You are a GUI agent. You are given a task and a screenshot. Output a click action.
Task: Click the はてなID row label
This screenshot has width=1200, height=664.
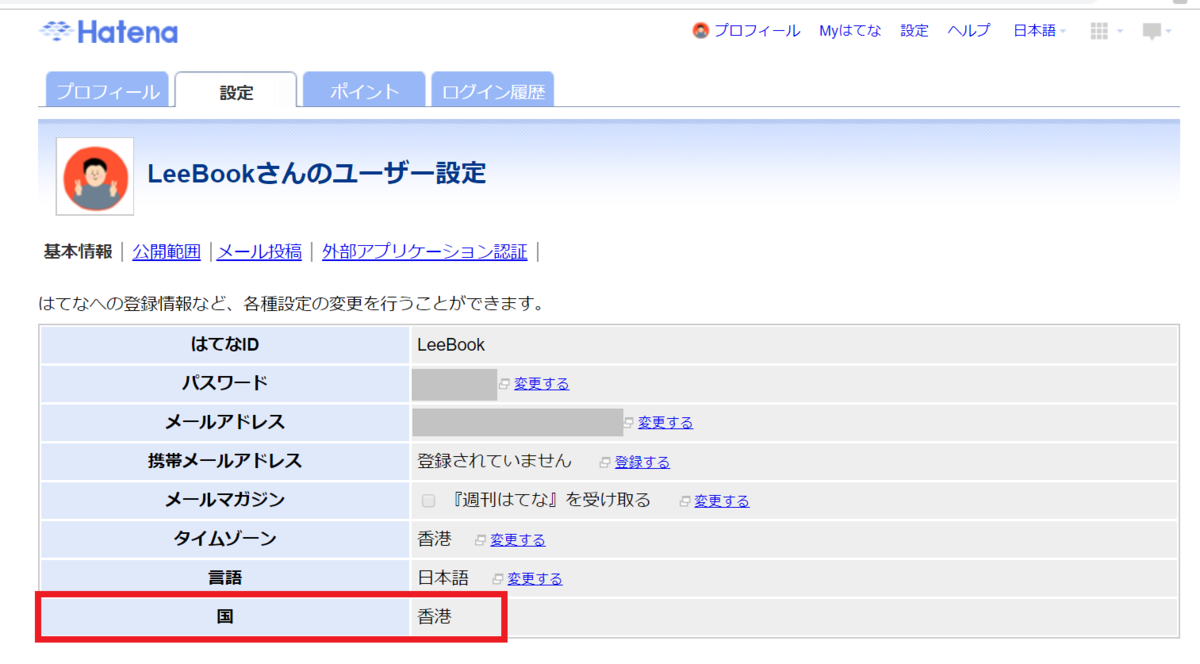[x=225, y=345]
